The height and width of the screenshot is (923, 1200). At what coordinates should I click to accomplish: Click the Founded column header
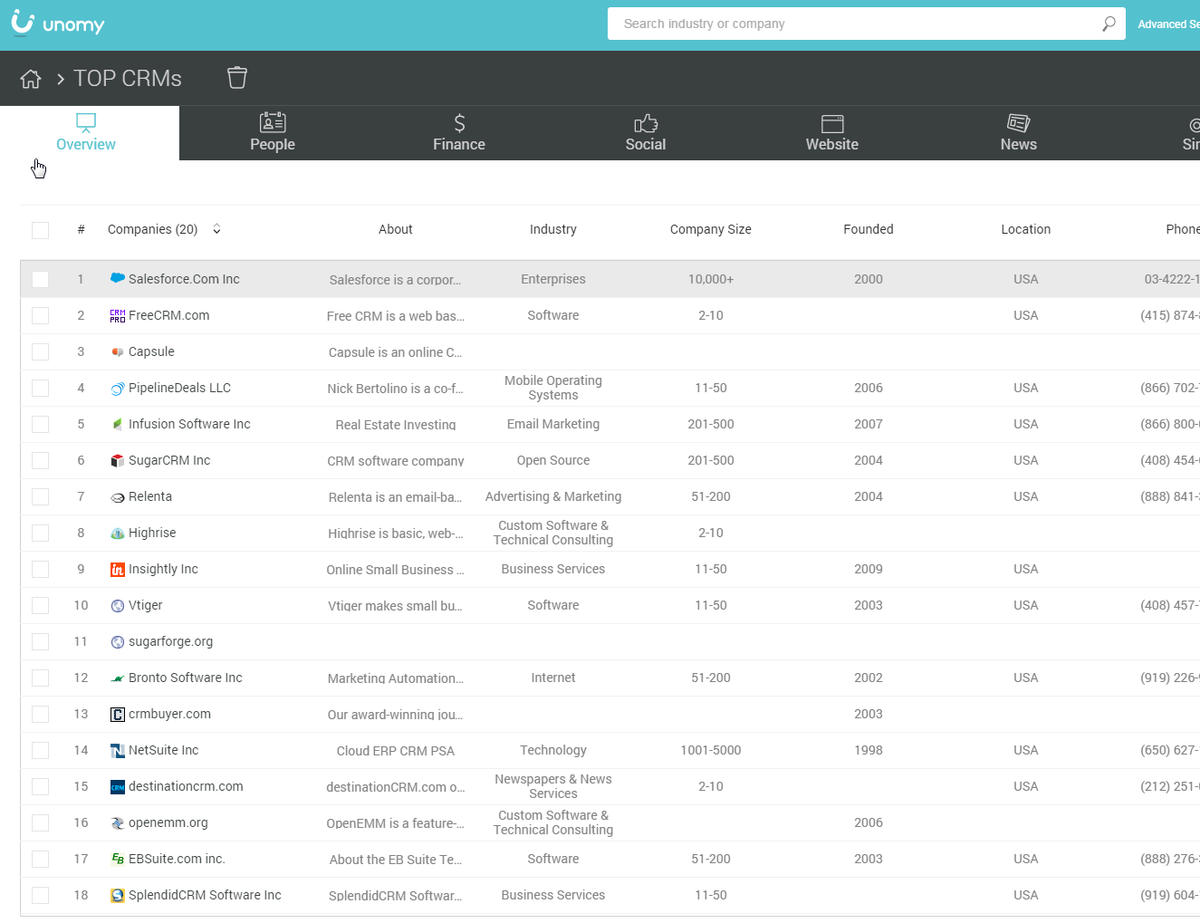point(868,229)
